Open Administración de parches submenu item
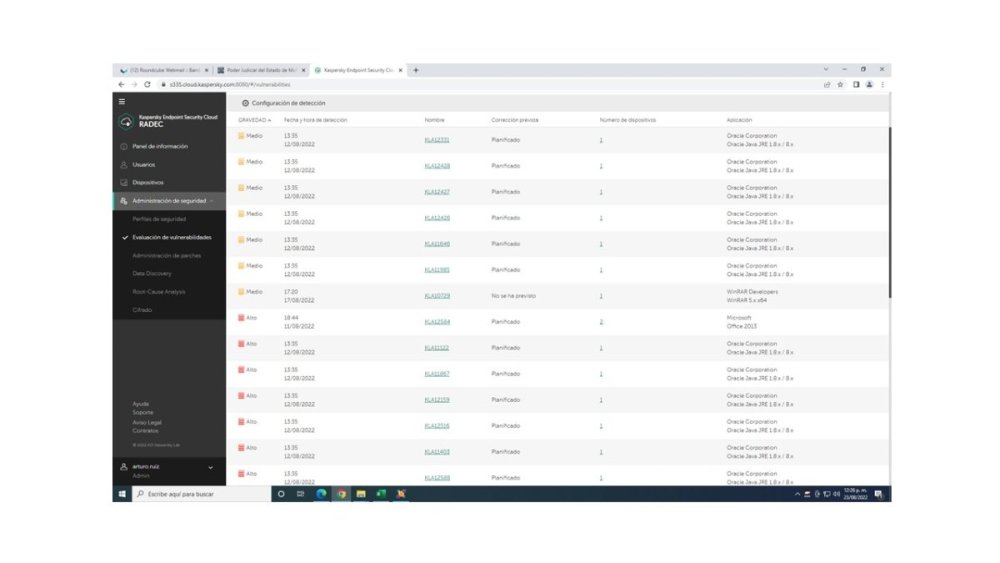Screen dimensions: 1000x563 tap(166, 256)
